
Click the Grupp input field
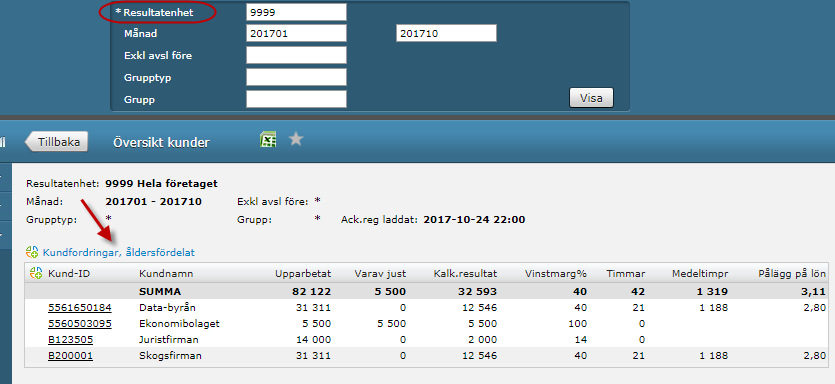click(296, 99)
